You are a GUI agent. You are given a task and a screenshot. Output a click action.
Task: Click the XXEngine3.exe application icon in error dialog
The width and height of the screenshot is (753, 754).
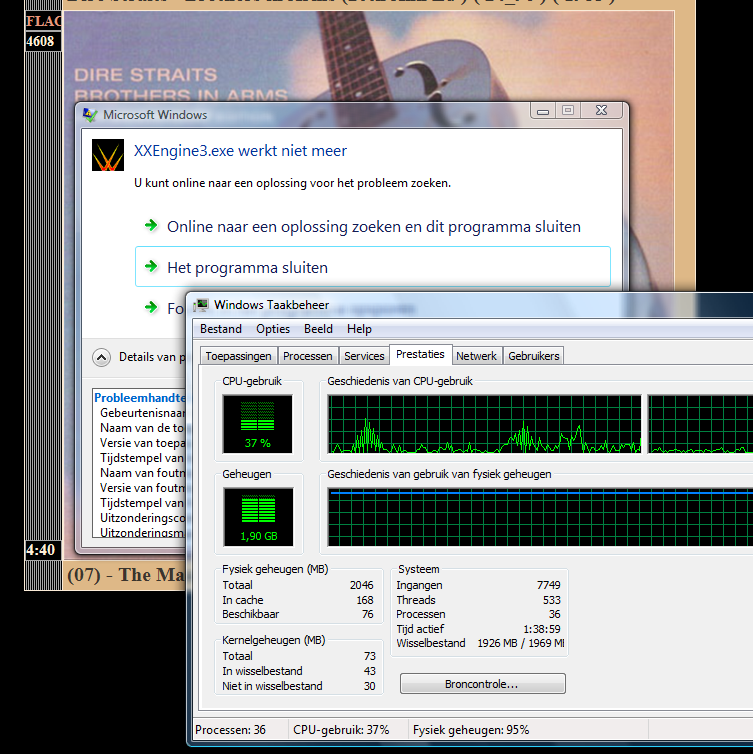tap(108, 155)
